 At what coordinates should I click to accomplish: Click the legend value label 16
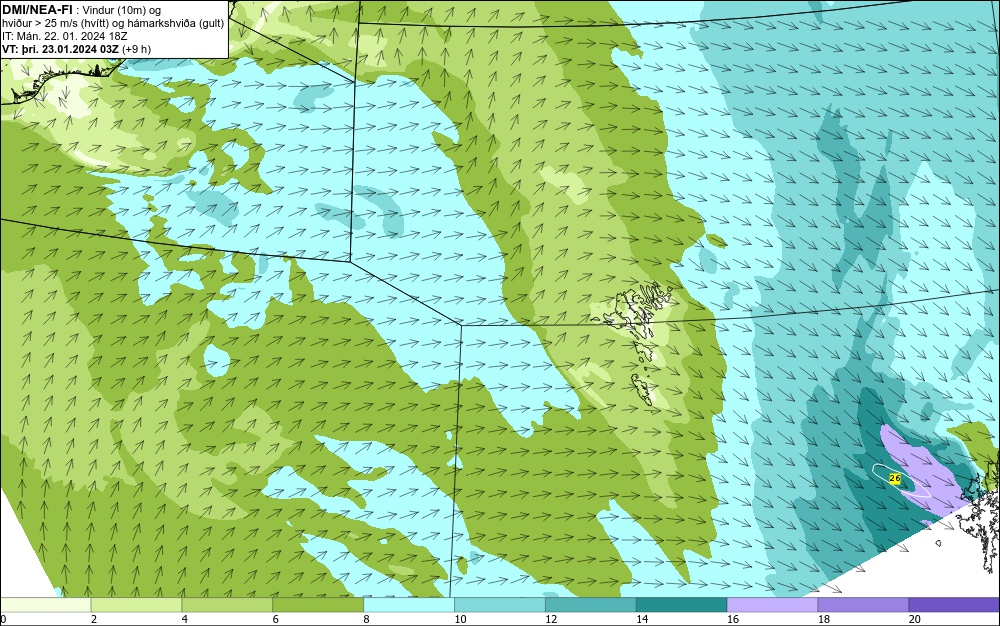733,619
